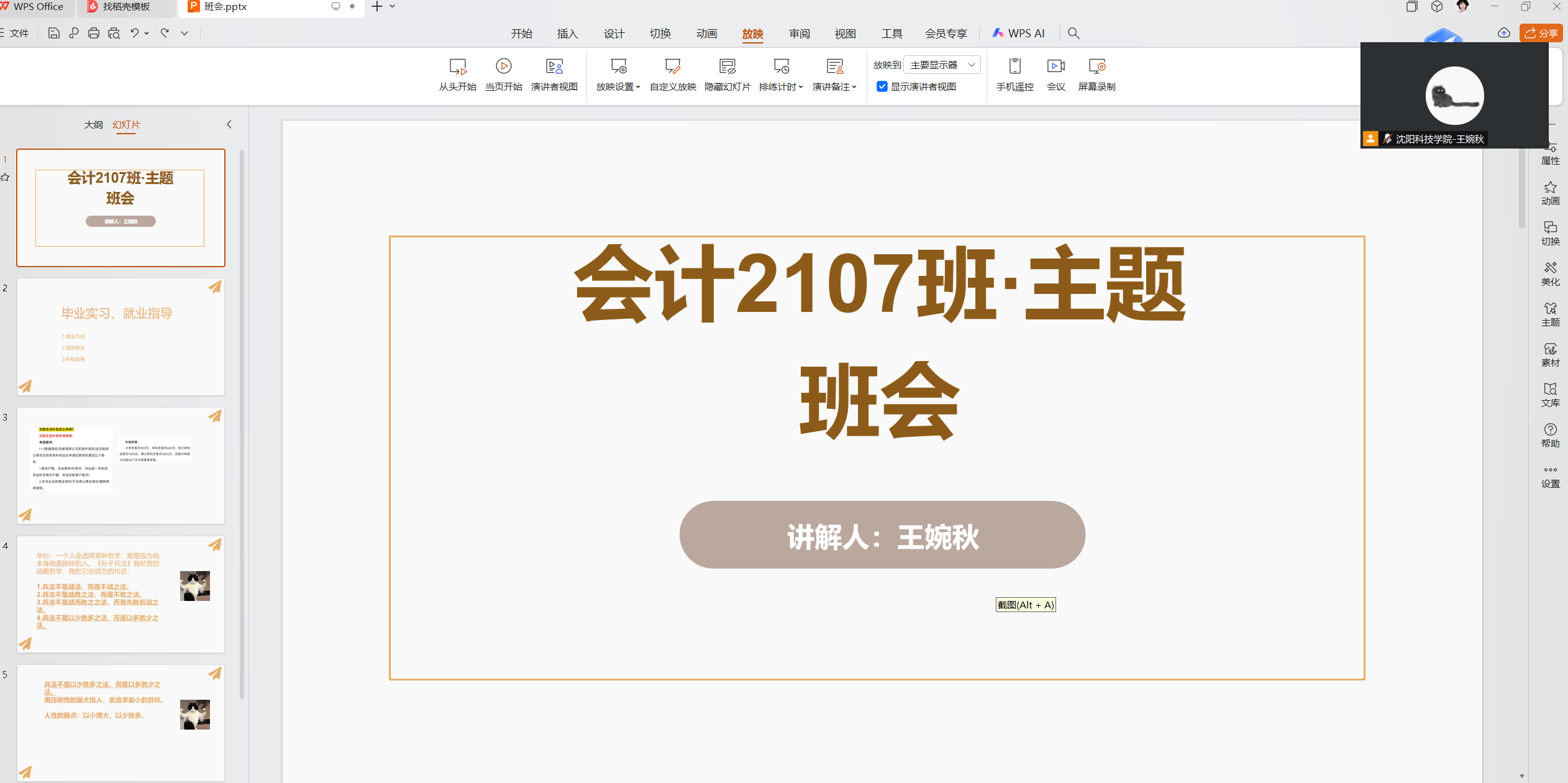This screenshot has height=783, width=1568.
Task: Collapse the slide thumbnail panel chevron
Action: point(229,124)
